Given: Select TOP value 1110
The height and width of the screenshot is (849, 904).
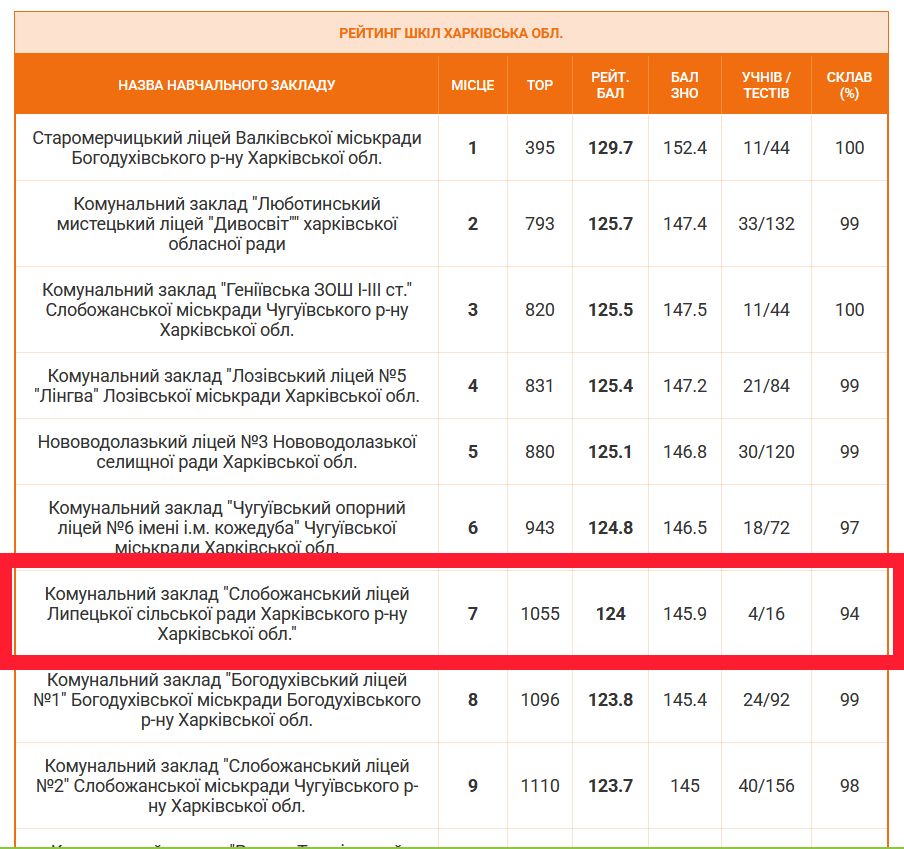Looking at the screenshot, I should coord(540,786).
